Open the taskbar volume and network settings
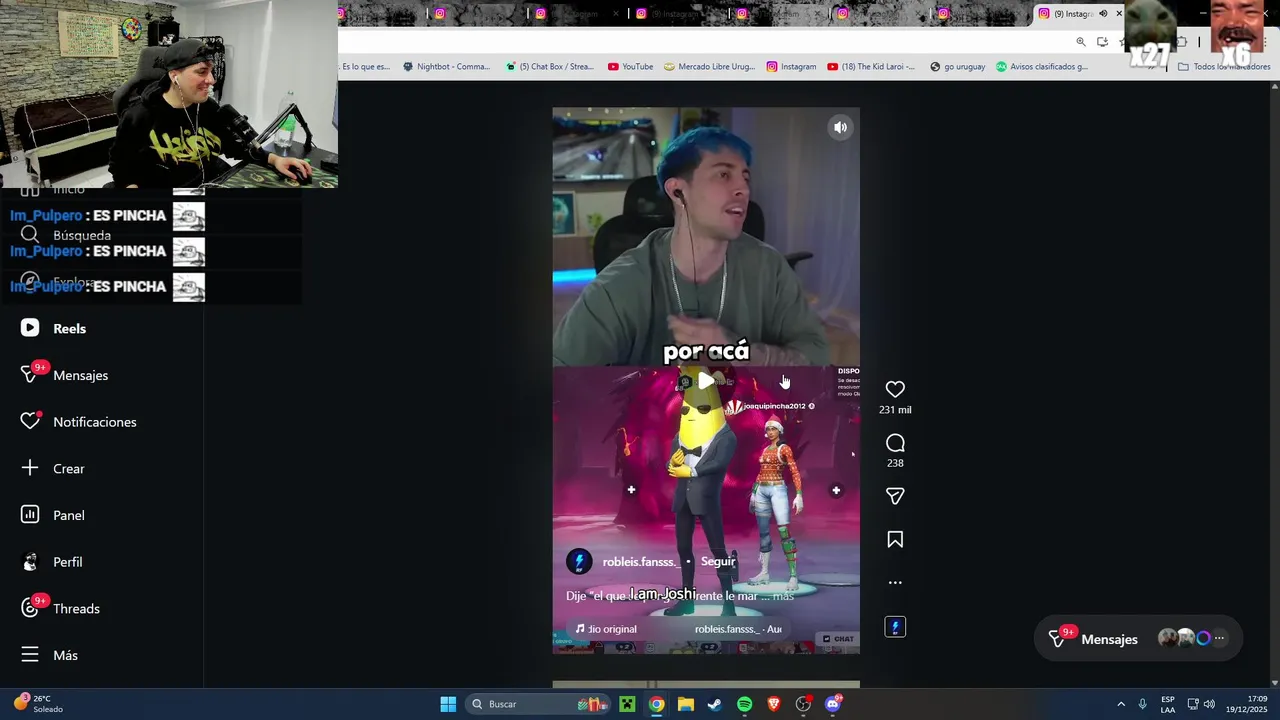 point(1201,704)
